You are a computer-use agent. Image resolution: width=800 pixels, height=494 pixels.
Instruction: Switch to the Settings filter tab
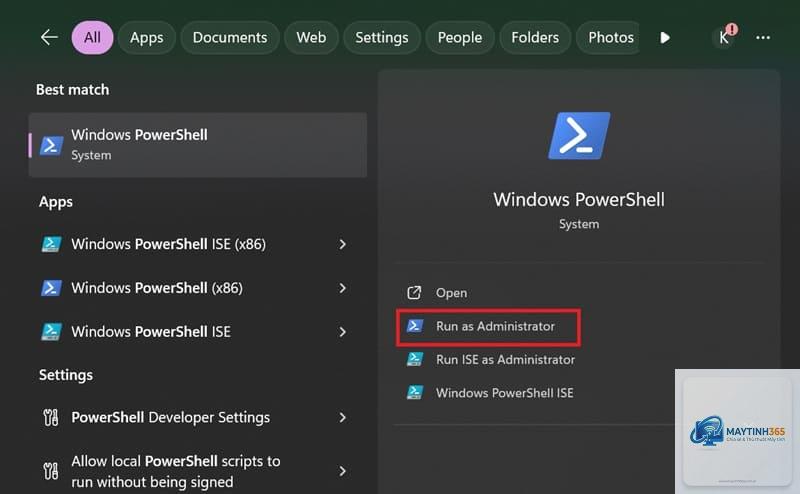pos(382,38)
